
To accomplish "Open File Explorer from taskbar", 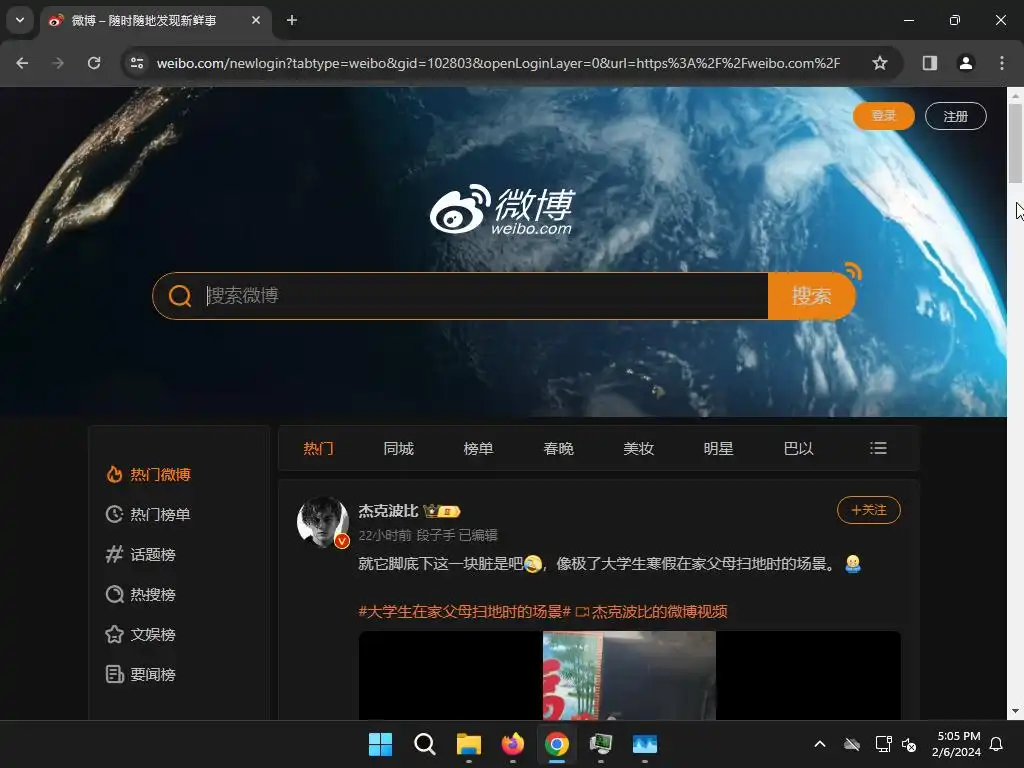I will click(468, 744).
